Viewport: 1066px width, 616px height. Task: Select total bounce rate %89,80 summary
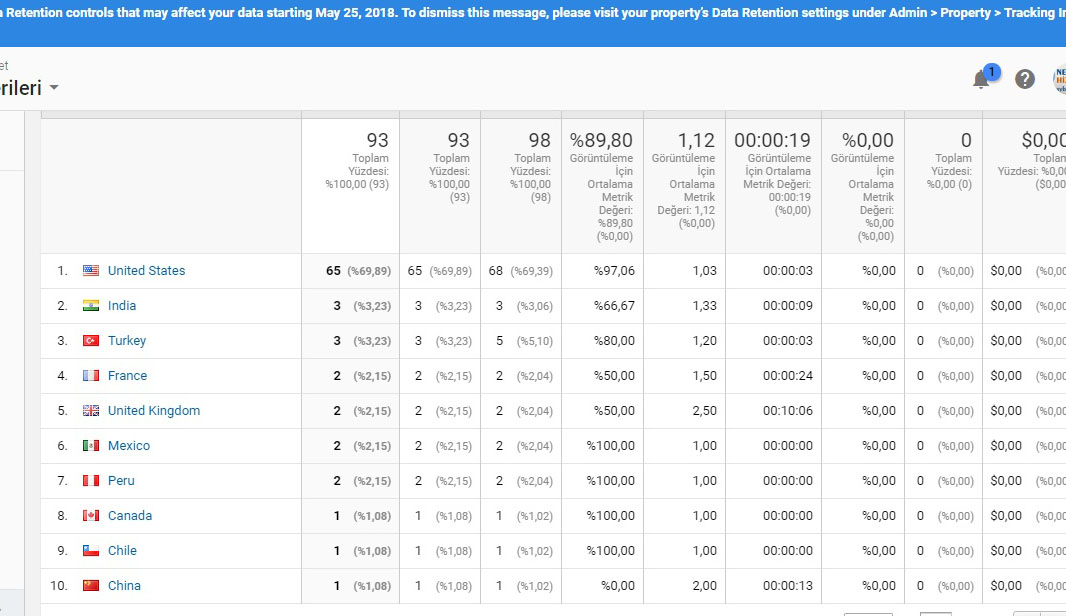[601, 140]
